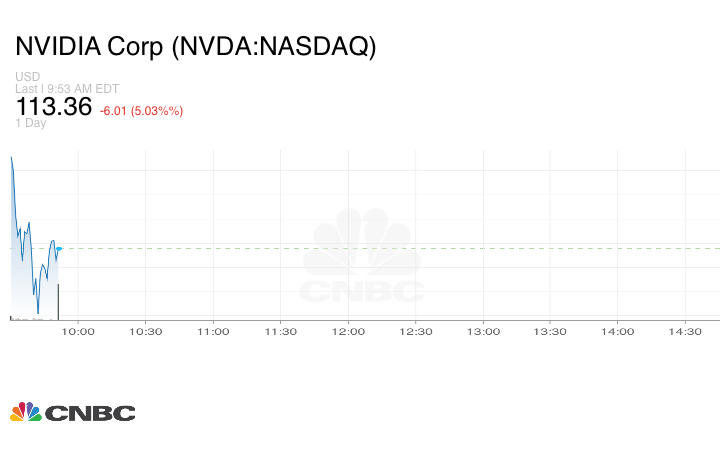
Task: Click the CNBC watermark peacock in chart center
Action: click(x=362, y=245)
